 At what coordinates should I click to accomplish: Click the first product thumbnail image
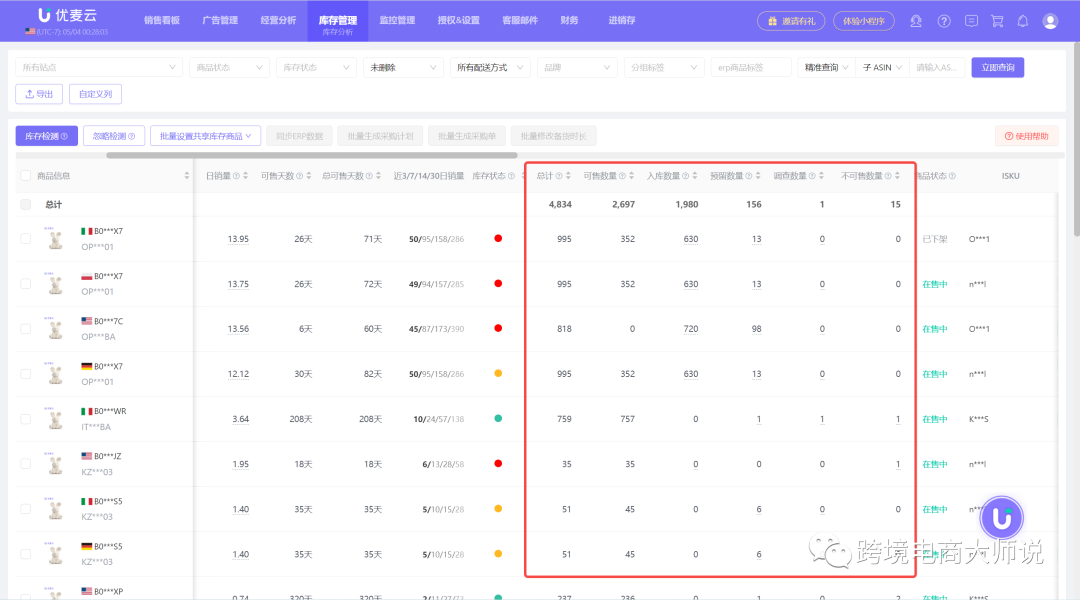pyautogui.click(x=55, y=238)
